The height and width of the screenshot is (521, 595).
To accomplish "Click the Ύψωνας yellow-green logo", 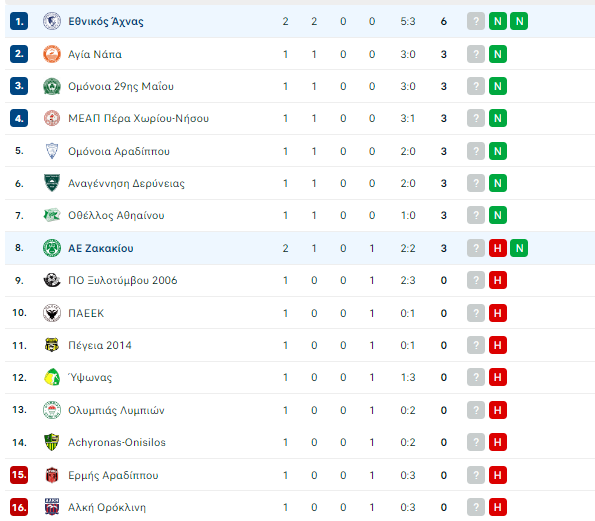I will tap(52, 377).
